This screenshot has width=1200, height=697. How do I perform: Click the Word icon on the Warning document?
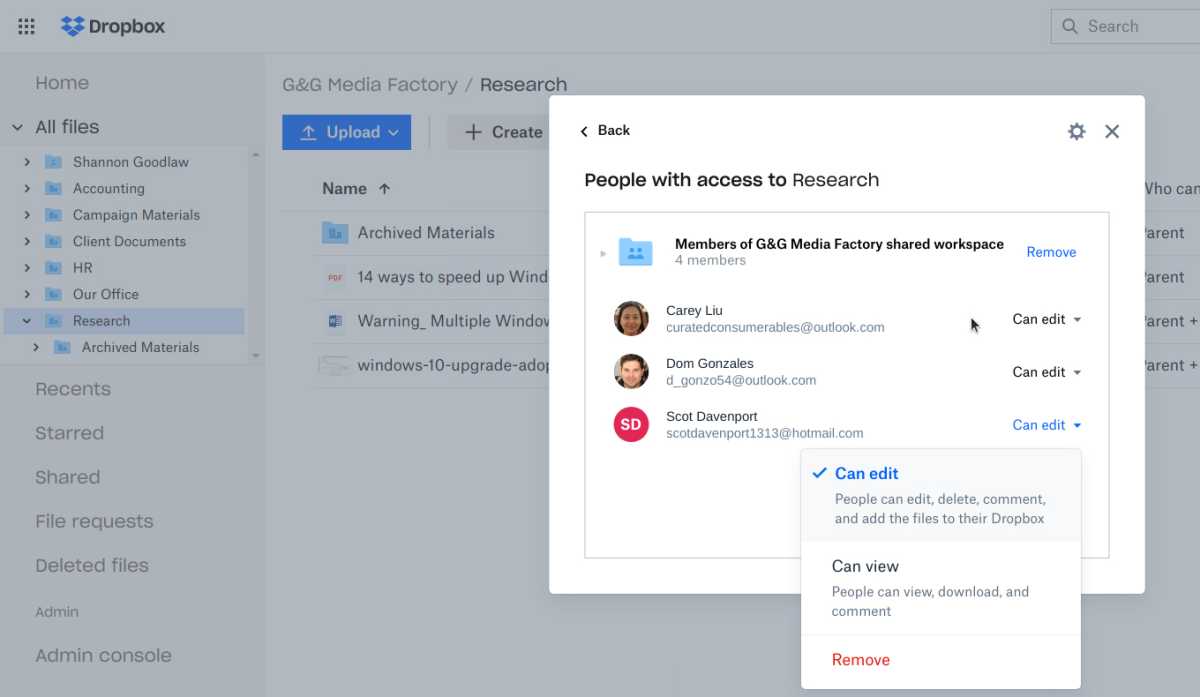pos(334,321)
